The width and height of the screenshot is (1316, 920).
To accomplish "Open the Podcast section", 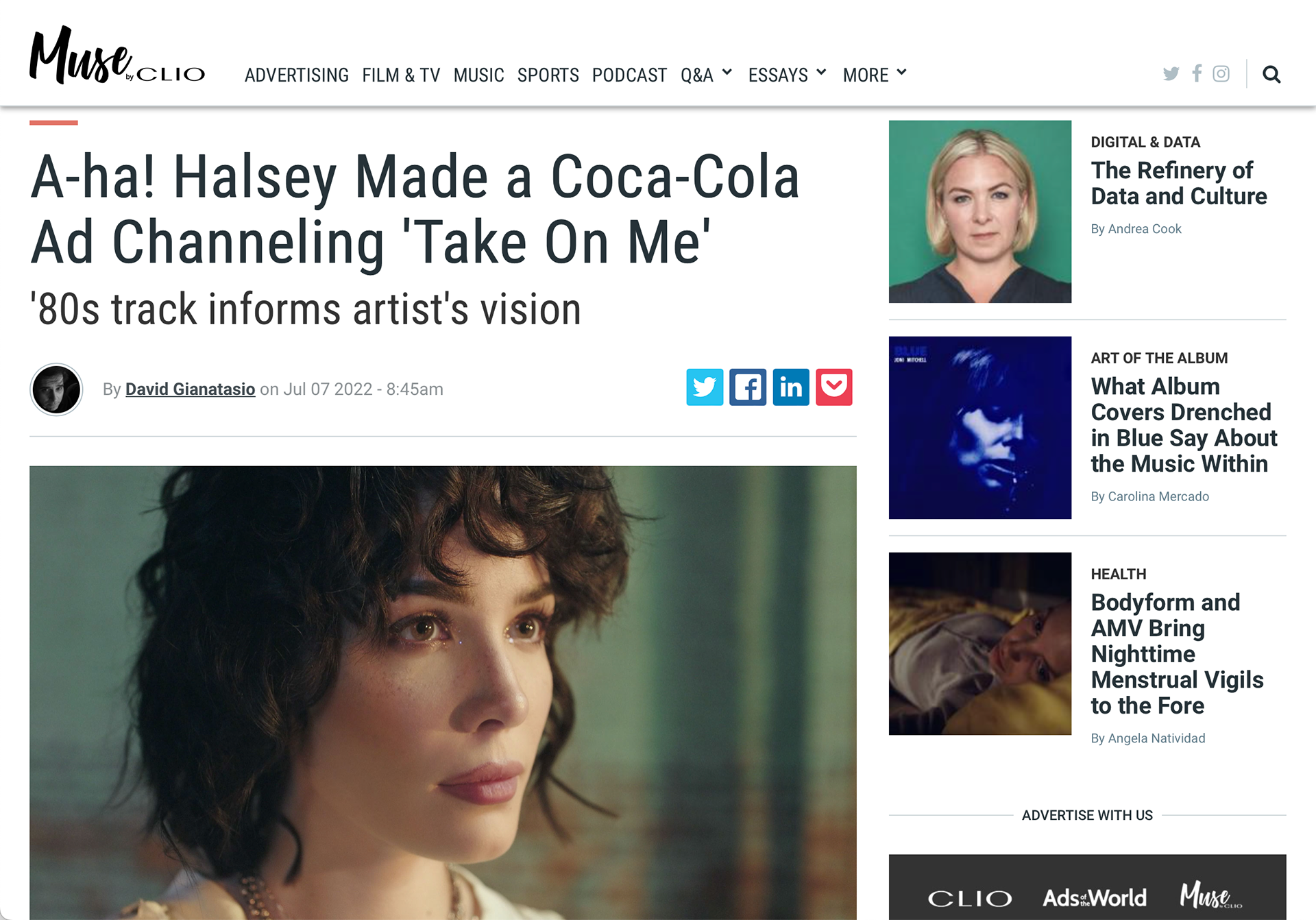I will coord(629,75).
